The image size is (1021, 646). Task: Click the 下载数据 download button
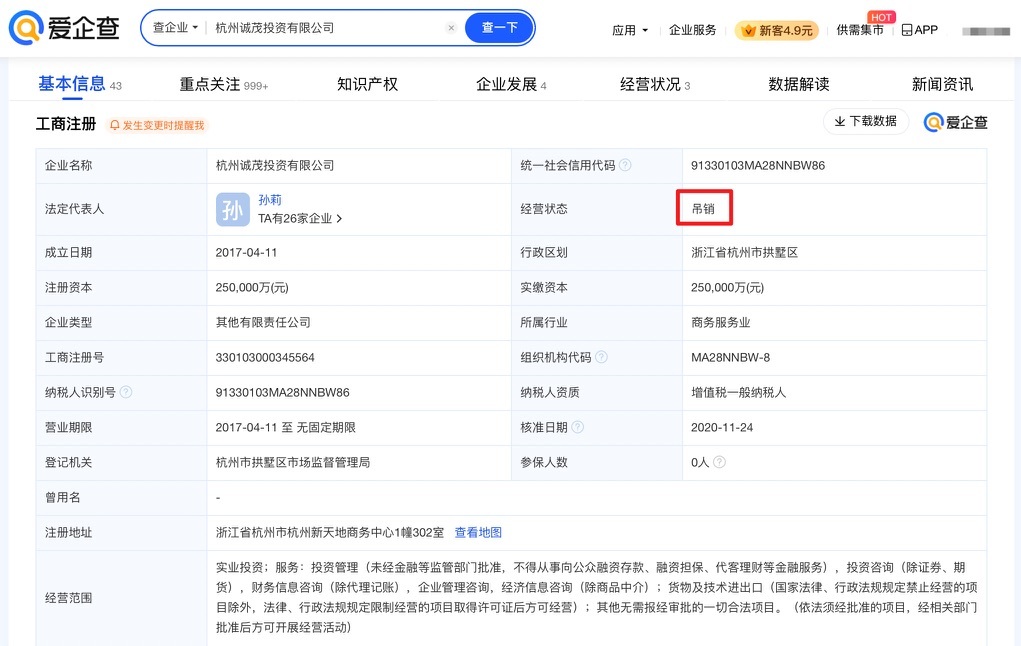coord(865,122)
